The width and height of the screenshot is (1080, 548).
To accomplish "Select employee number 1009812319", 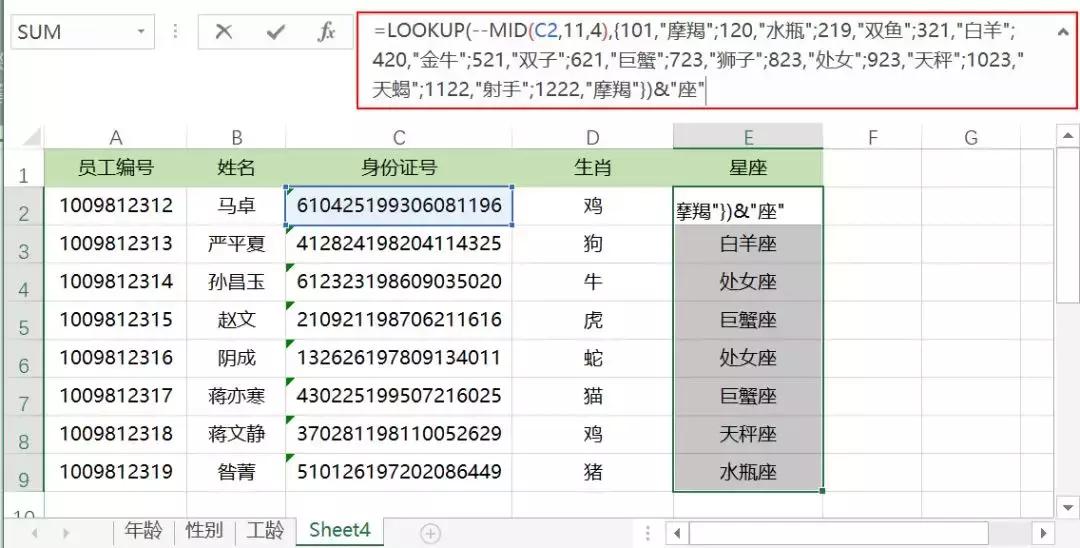I will 116,472.
